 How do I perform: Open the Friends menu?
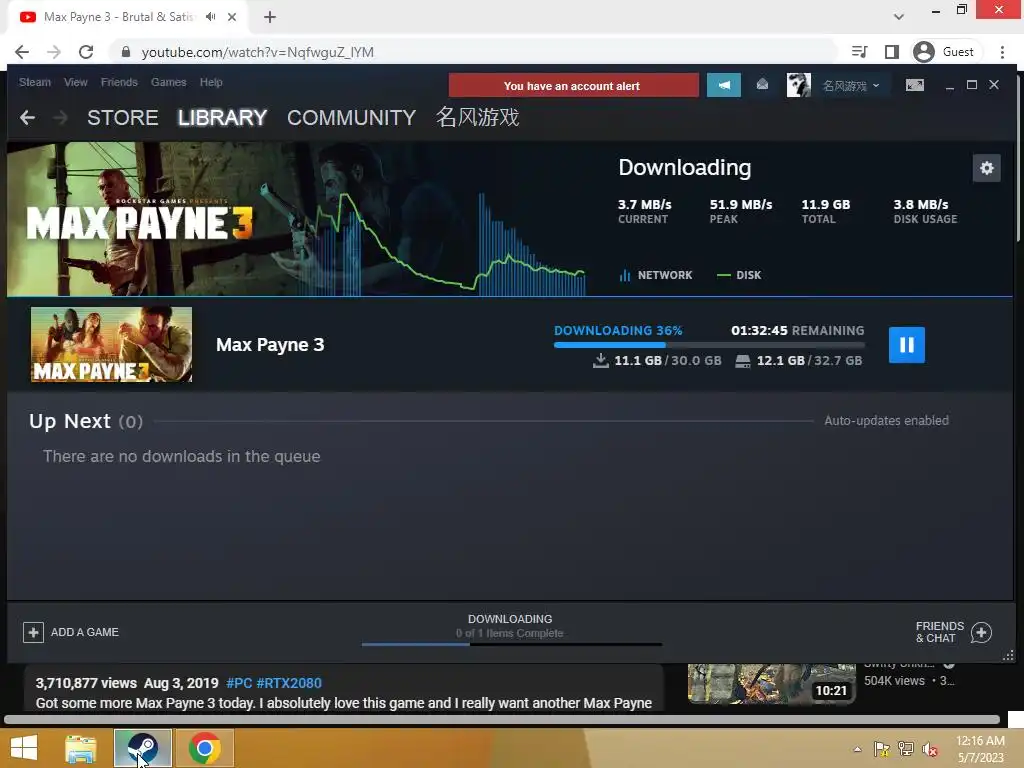pos(119,82)
